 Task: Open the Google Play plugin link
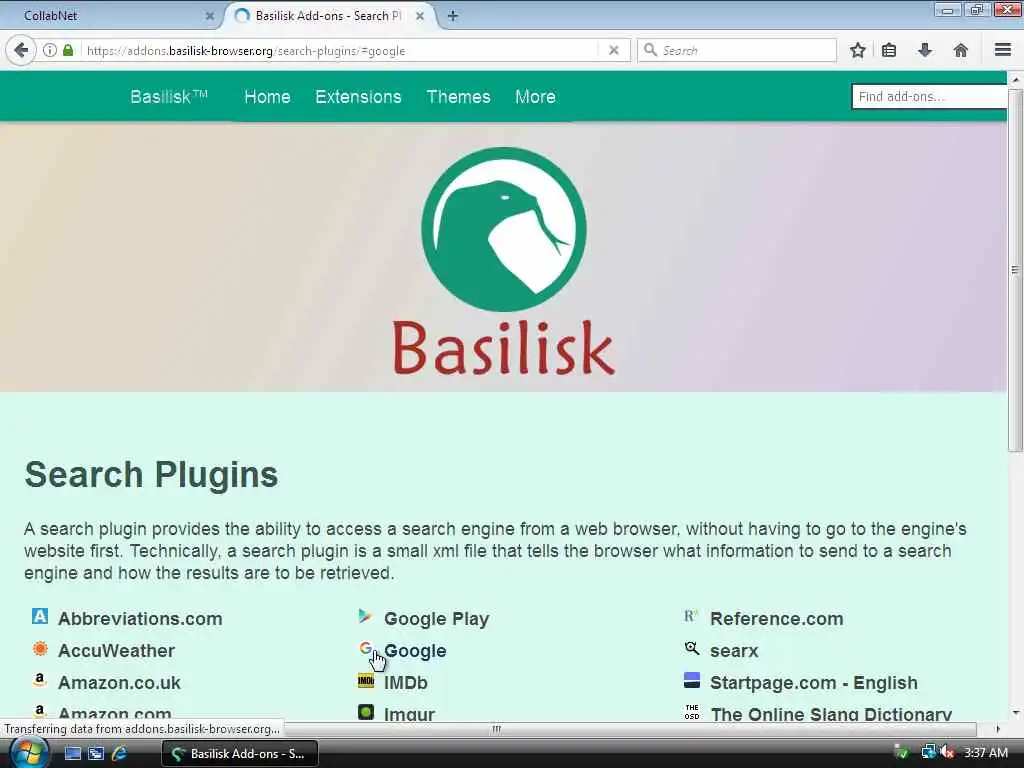[436, 618]
